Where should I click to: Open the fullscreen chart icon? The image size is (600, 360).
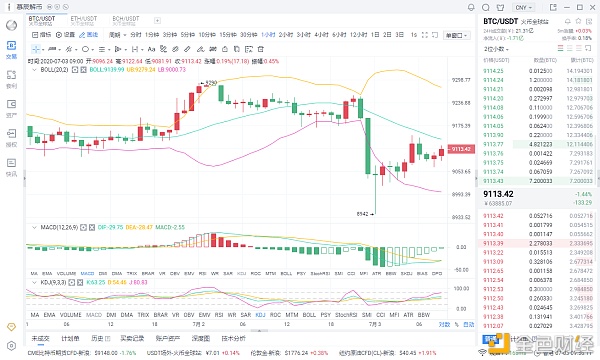[425, 35]
